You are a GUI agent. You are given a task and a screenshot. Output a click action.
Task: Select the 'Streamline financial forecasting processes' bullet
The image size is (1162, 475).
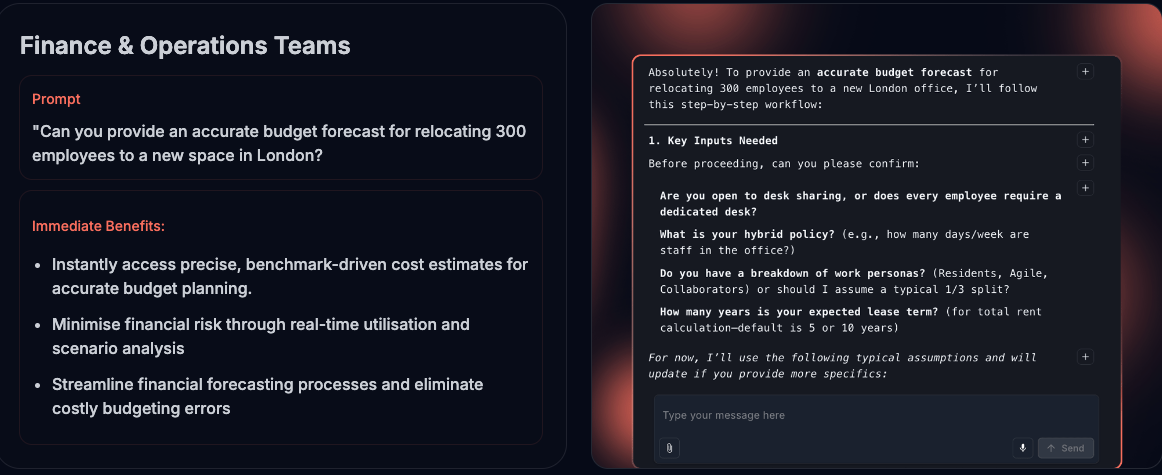(268, 396)
